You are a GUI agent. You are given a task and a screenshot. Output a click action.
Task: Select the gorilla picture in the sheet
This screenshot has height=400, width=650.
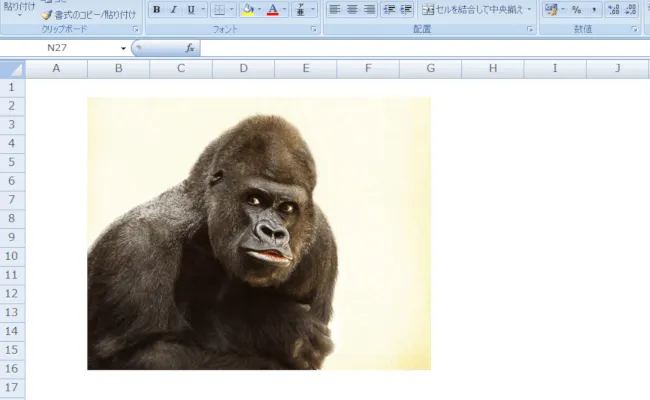259,233
